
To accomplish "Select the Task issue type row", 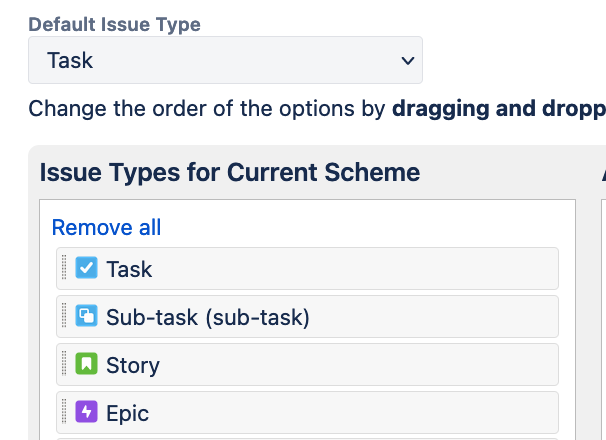I will coord(330,268).
